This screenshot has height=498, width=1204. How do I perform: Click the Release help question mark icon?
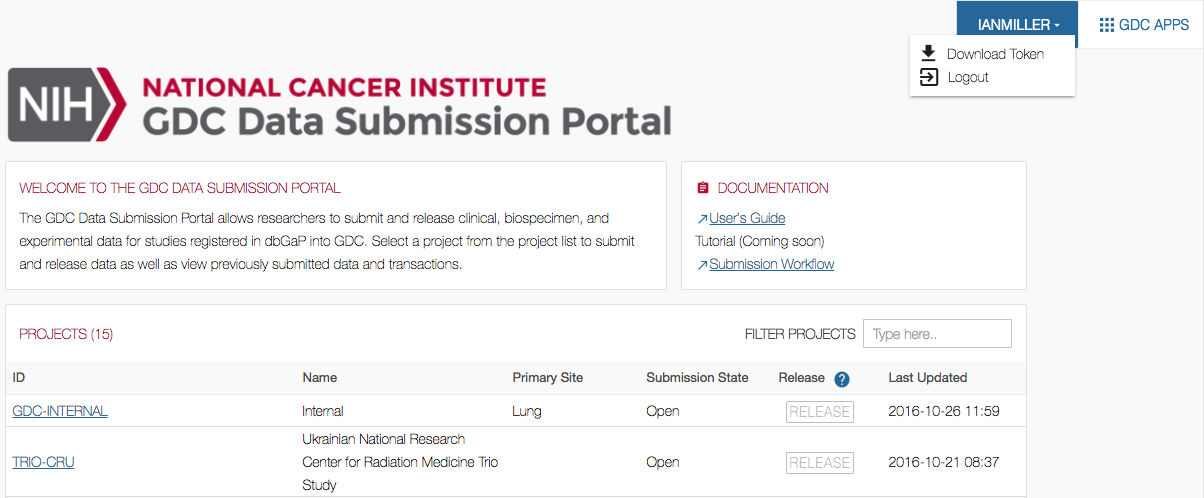pos(842,379)
